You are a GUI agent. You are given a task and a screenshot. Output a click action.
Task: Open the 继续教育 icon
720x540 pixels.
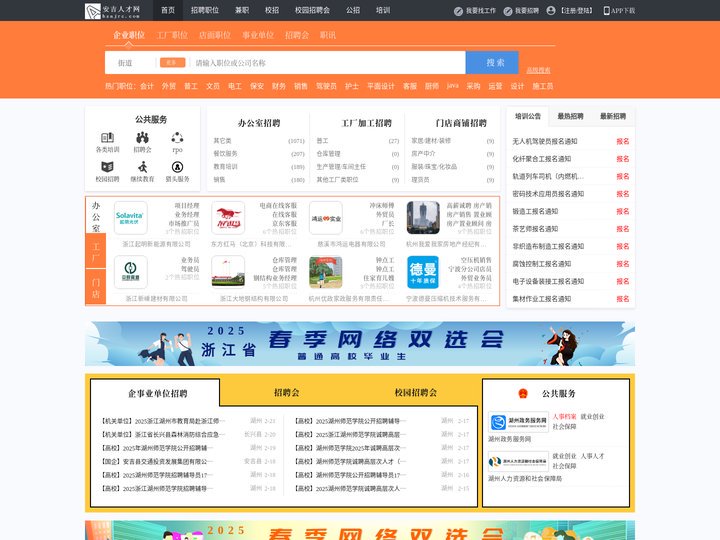pos(142,167)
